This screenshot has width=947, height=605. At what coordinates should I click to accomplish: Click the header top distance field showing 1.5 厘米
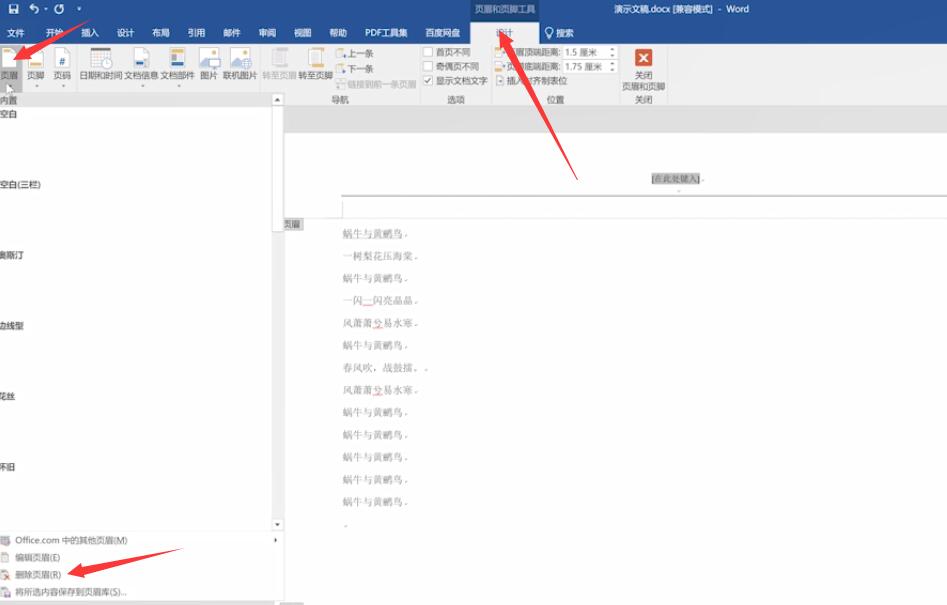[585, 53]
